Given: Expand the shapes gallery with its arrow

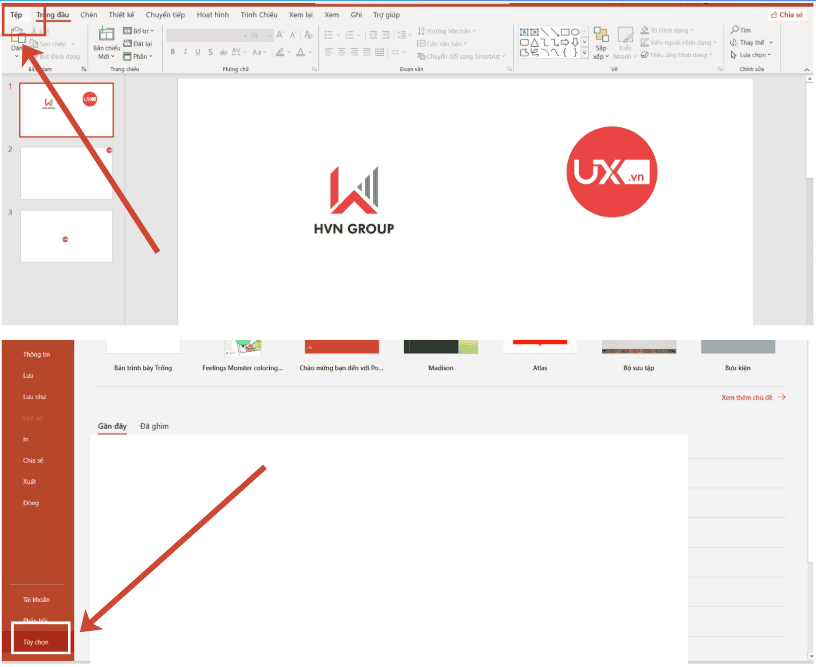Looking at the screenshot, I should pos(583,51).
